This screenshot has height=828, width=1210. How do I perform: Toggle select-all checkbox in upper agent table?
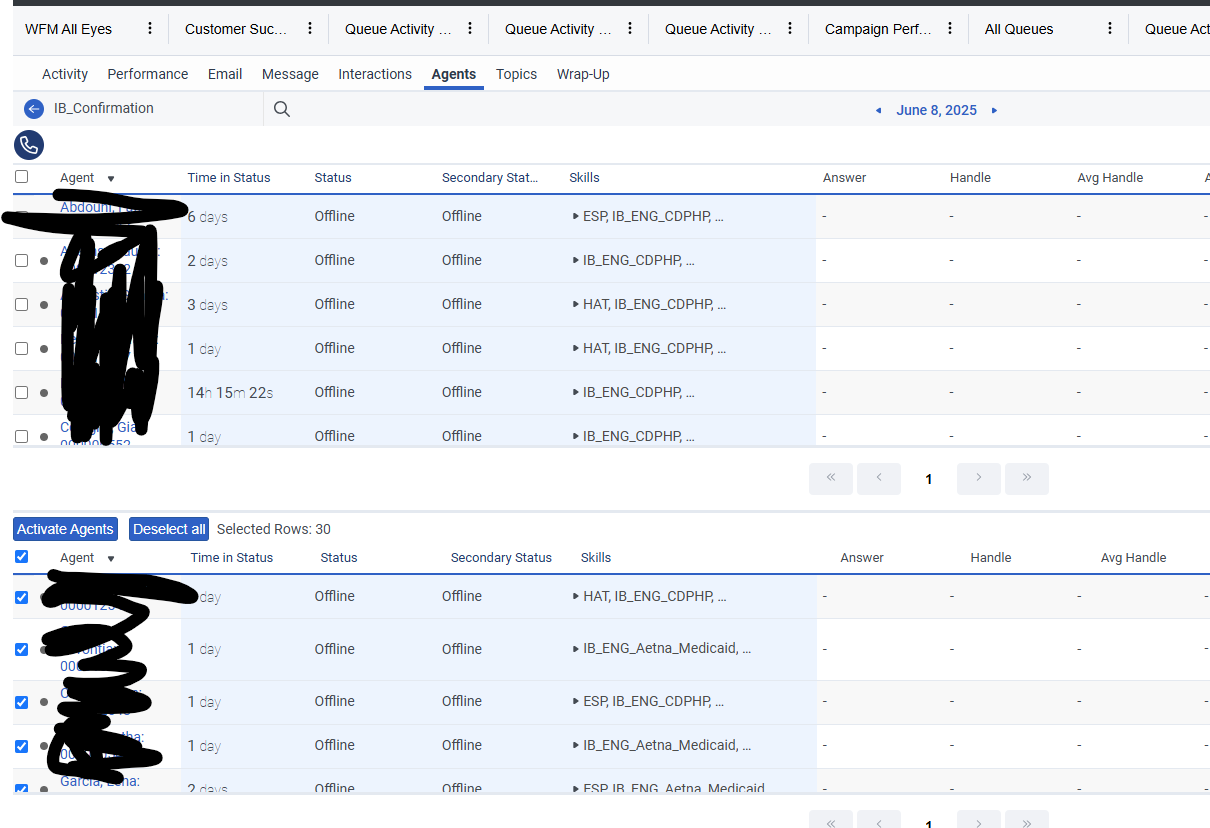[x=21, y=177]
